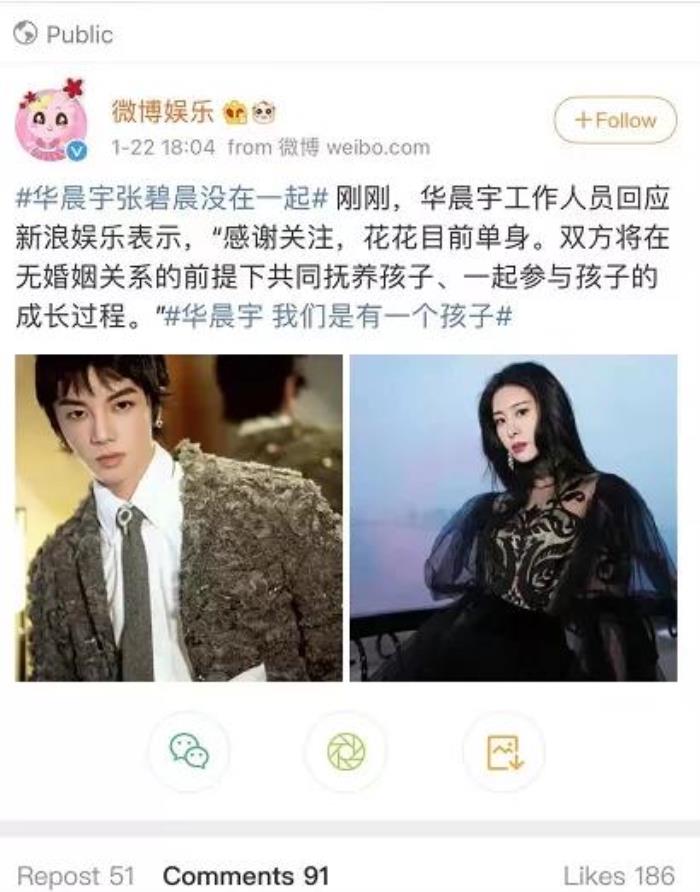Share post via WeChat icon

pyautogui.click(x=190, y=751)
